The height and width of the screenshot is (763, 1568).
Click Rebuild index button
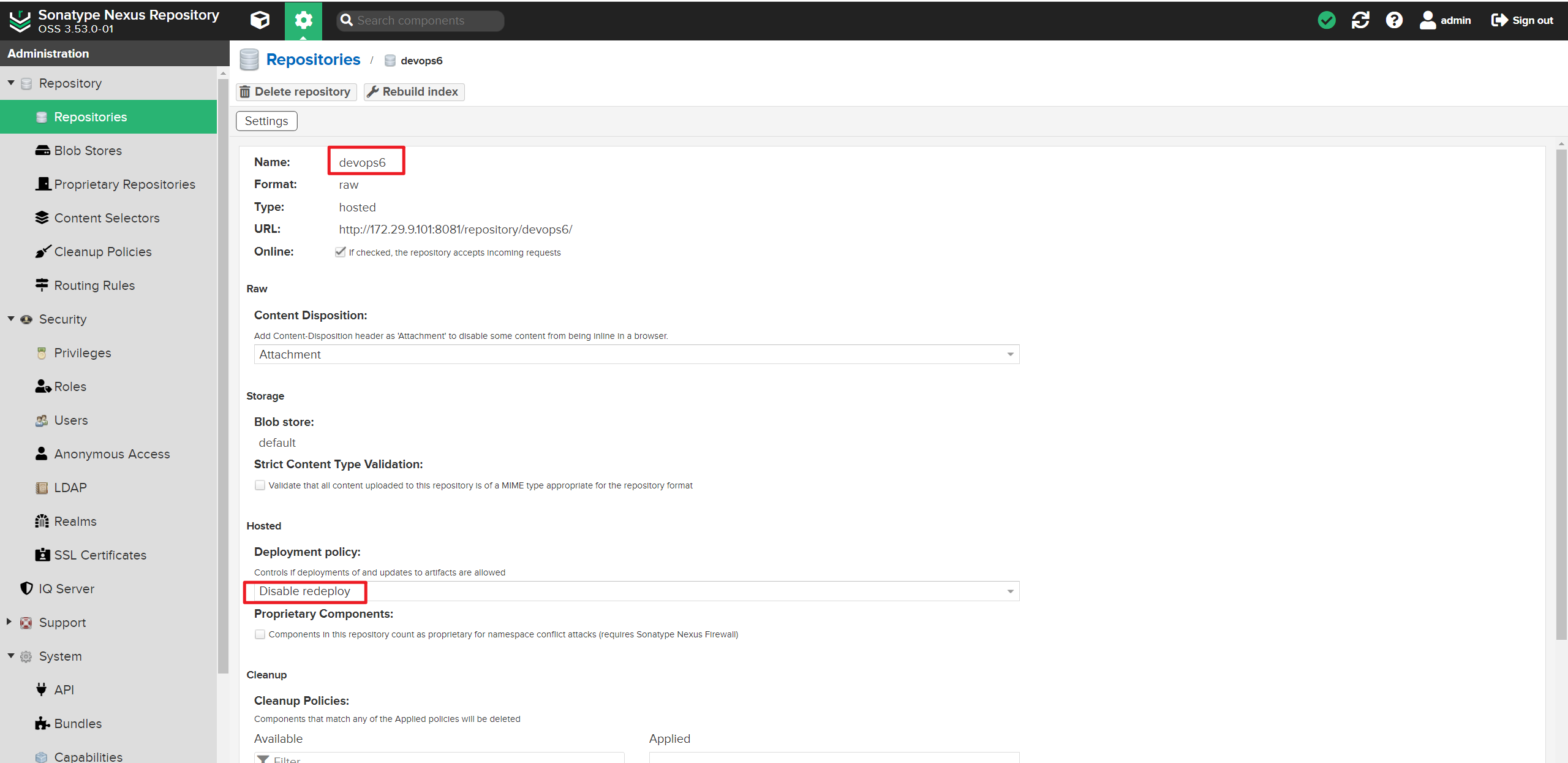(414, 92)
